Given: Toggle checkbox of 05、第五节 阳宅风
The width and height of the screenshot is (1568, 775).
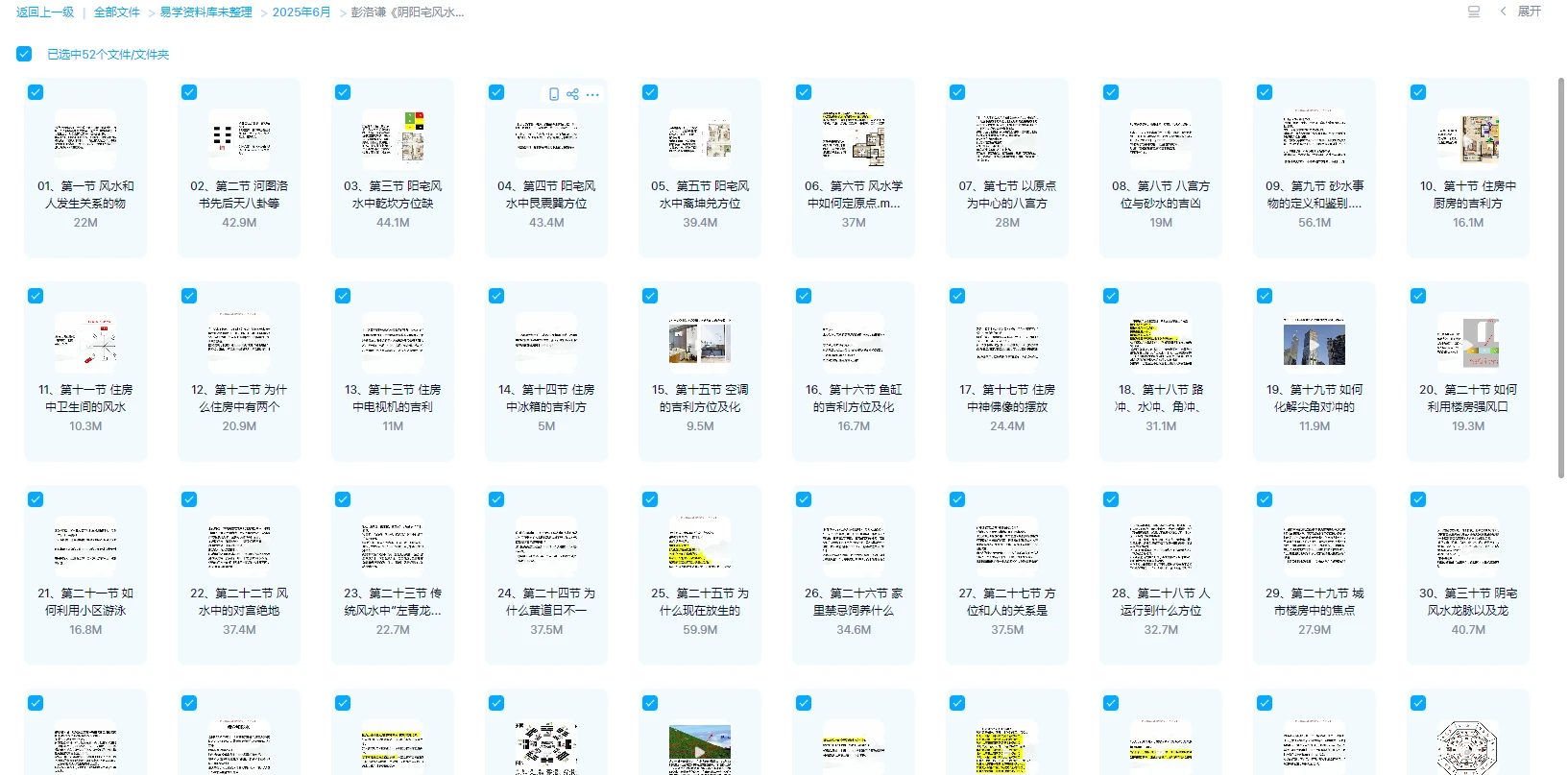Looking at the screenshot, I should pos(650,92).
